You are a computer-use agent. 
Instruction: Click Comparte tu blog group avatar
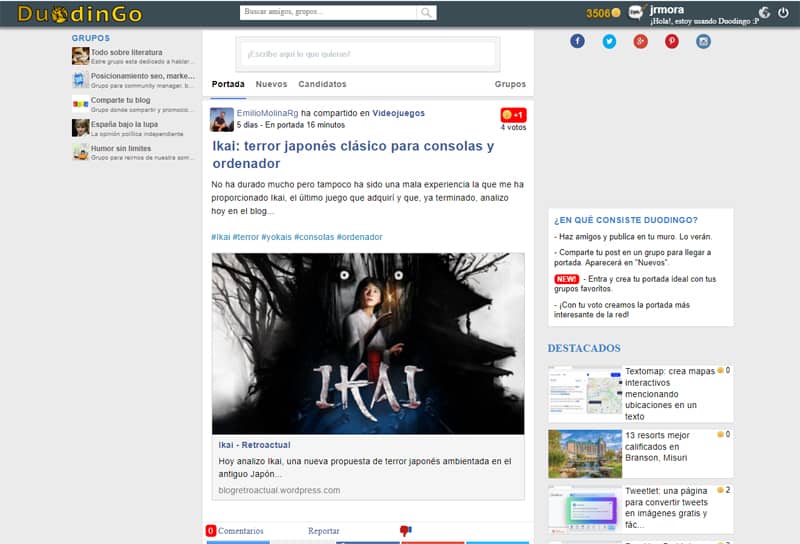[81, 104]
